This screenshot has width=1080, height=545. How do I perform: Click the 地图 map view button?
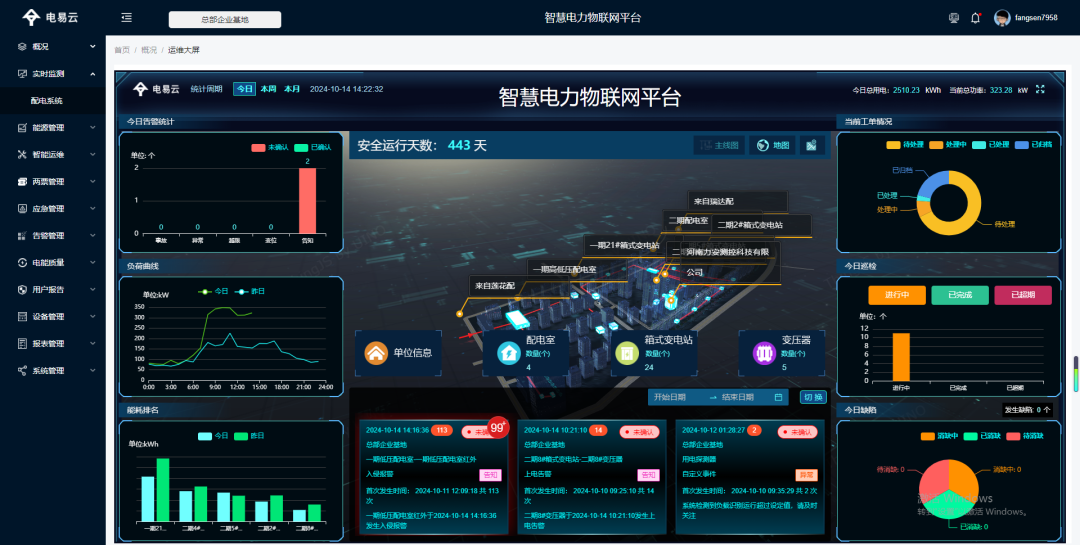[772, 146]
